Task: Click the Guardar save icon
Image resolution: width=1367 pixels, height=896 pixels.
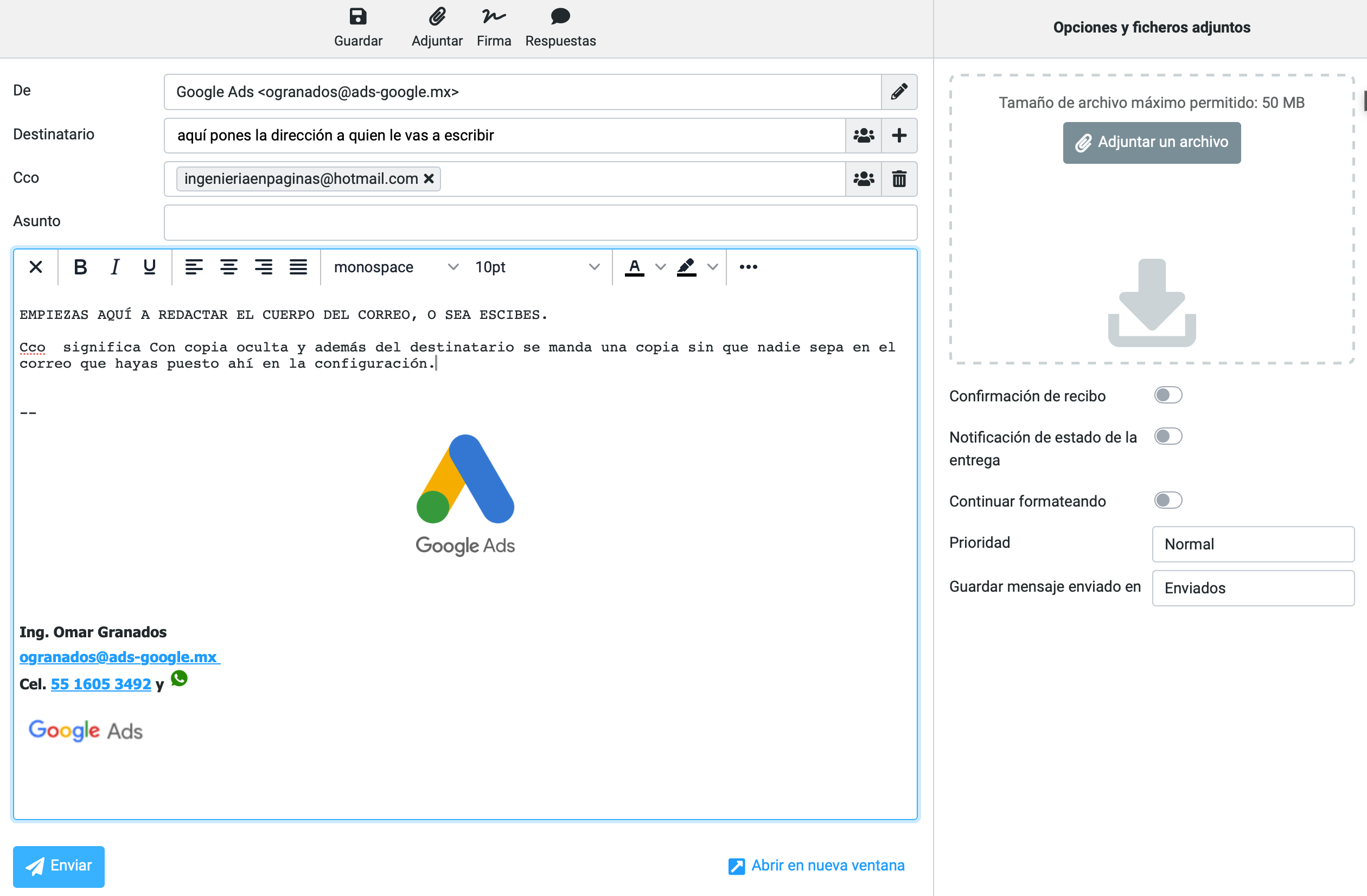Action: point(358,16)
